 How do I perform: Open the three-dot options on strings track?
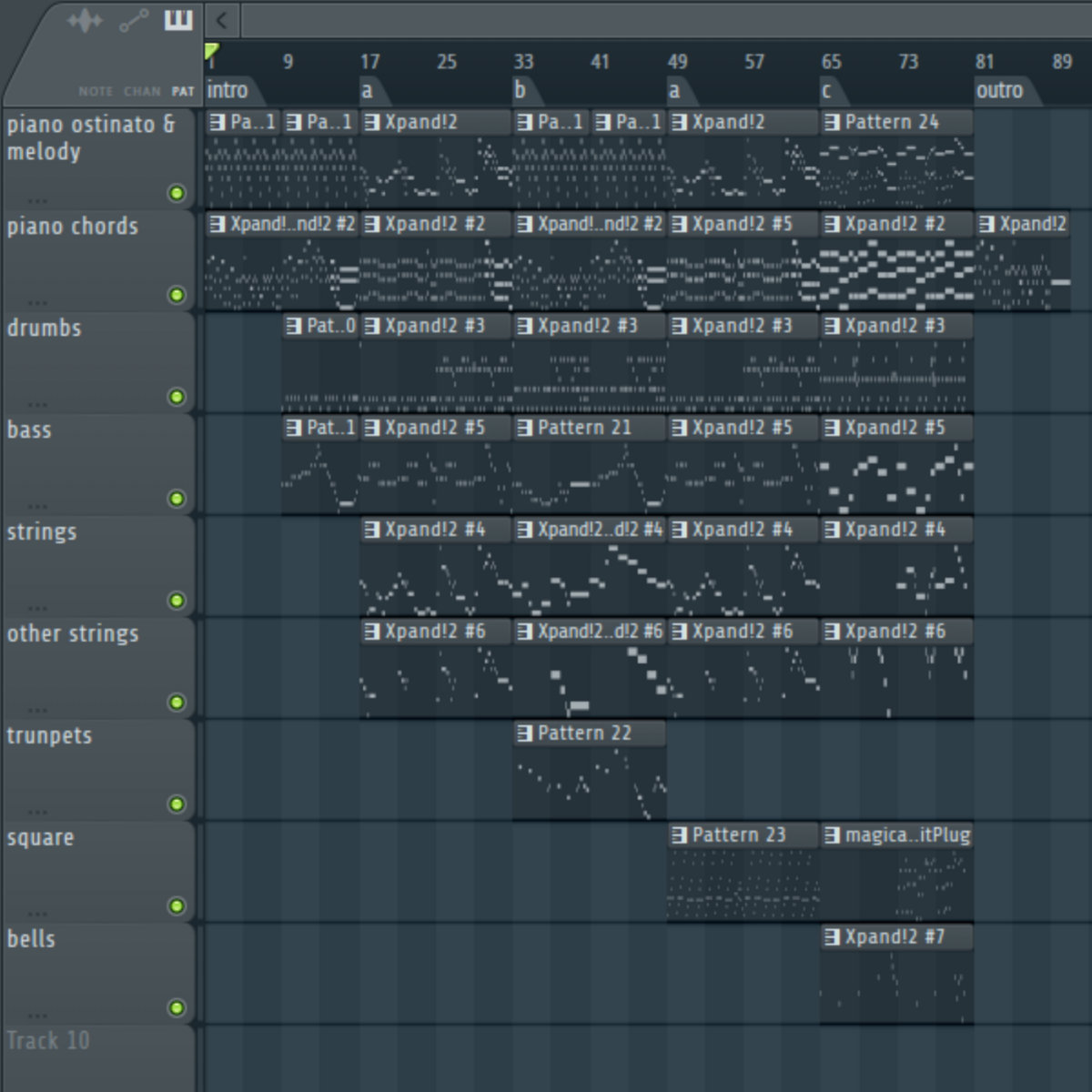(x=37, y=607)
